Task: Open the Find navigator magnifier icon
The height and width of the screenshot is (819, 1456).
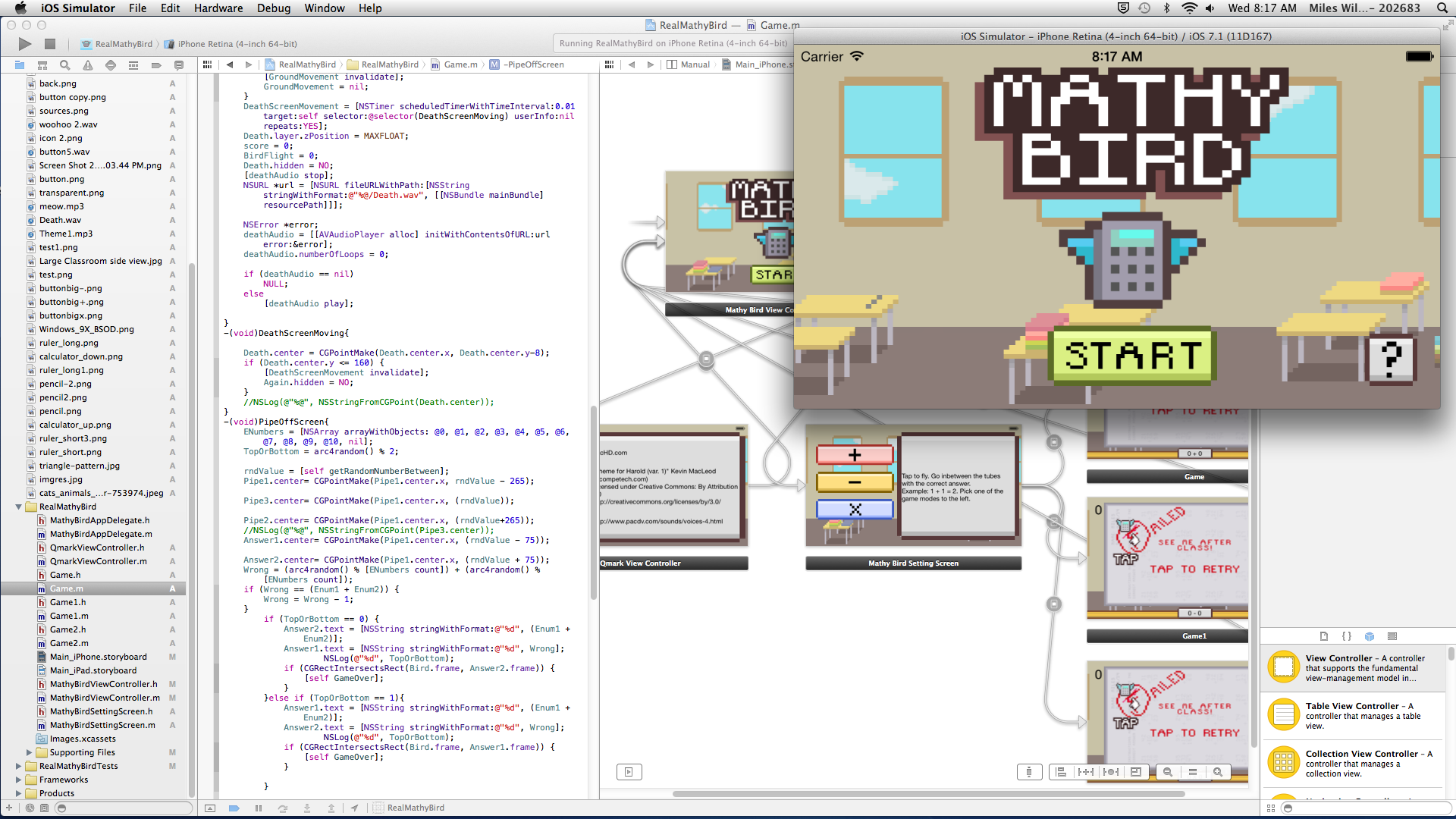Action: pos(65,65)
